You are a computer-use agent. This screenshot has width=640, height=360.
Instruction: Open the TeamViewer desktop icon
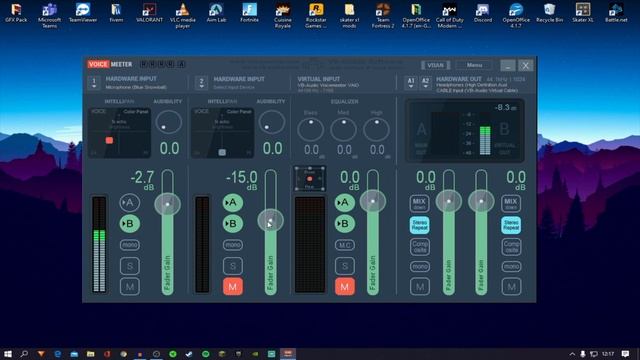[x=83, y=13]
